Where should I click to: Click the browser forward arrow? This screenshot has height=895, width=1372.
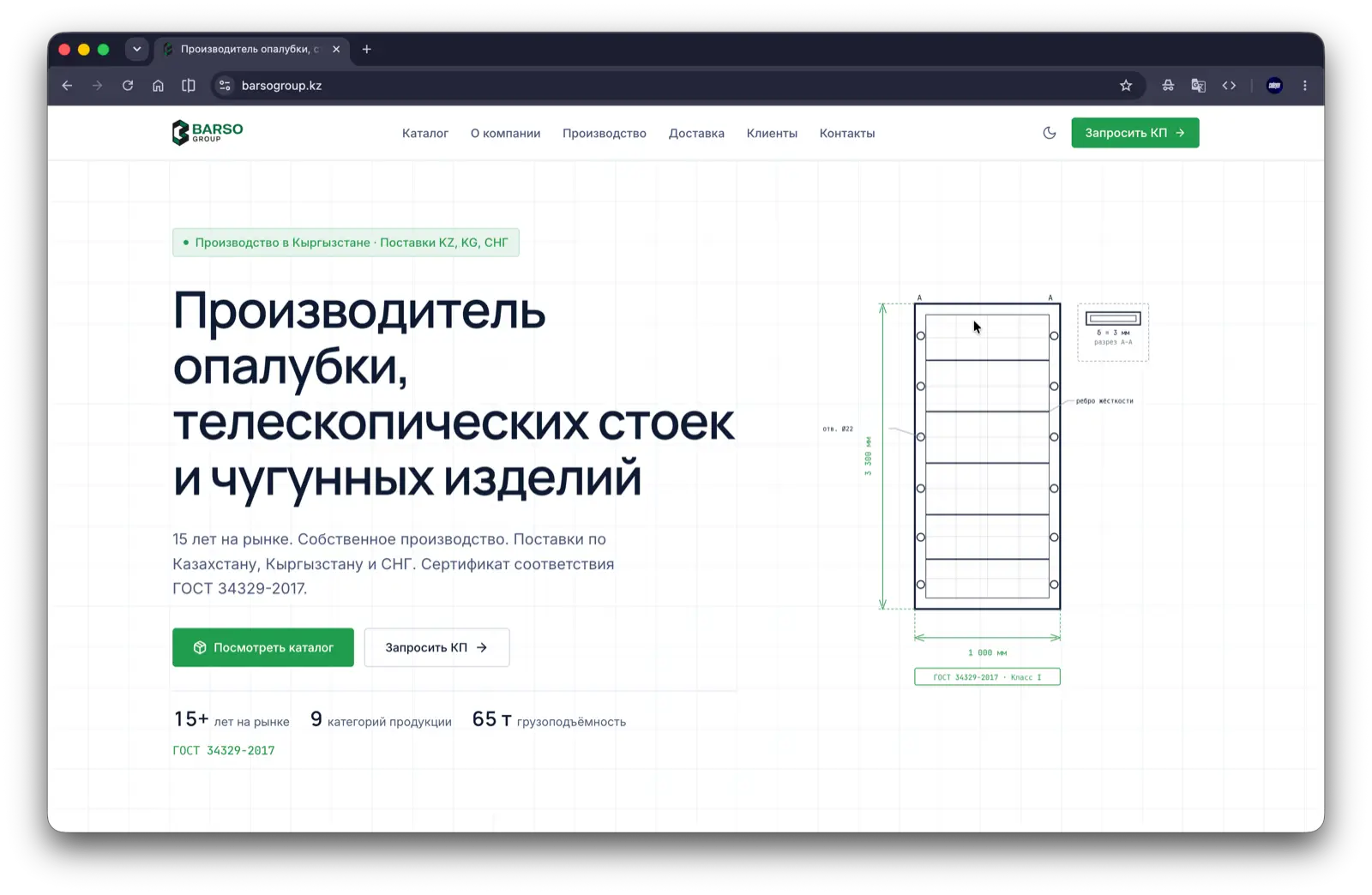pos(97,86)
